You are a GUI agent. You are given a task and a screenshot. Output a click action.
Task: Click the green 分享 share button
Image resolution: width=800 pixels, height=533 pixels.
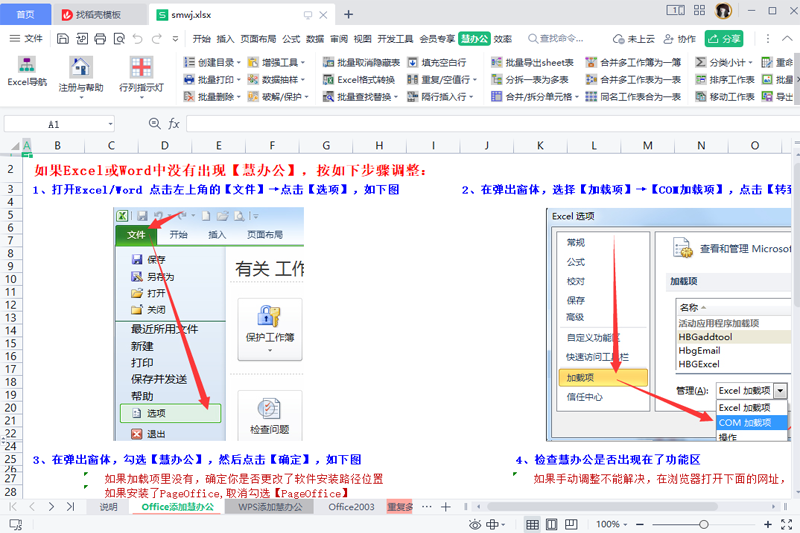coord(724,39)
